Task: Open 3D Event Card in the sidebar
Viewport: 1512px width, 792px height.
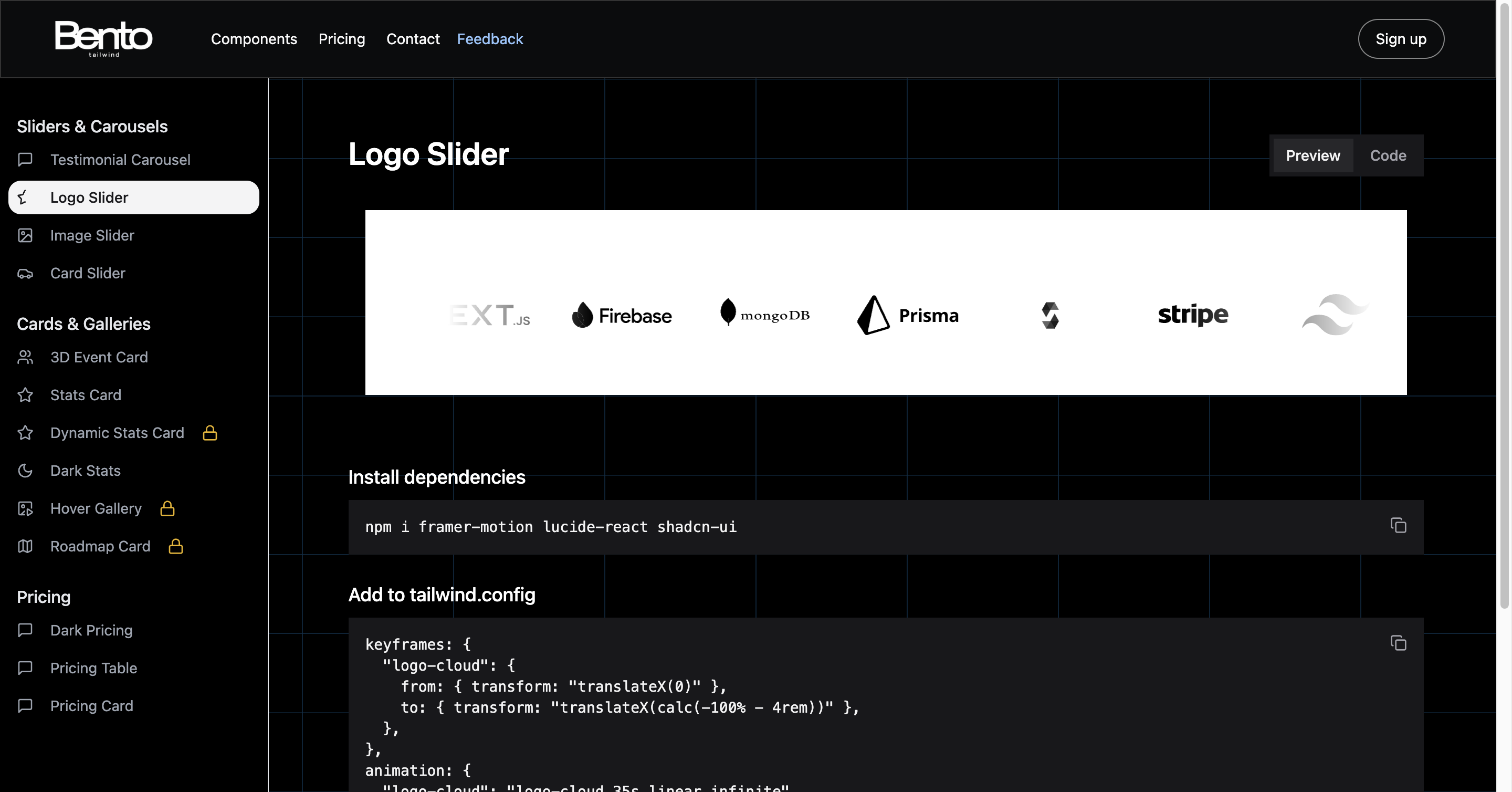Action: 133,358
